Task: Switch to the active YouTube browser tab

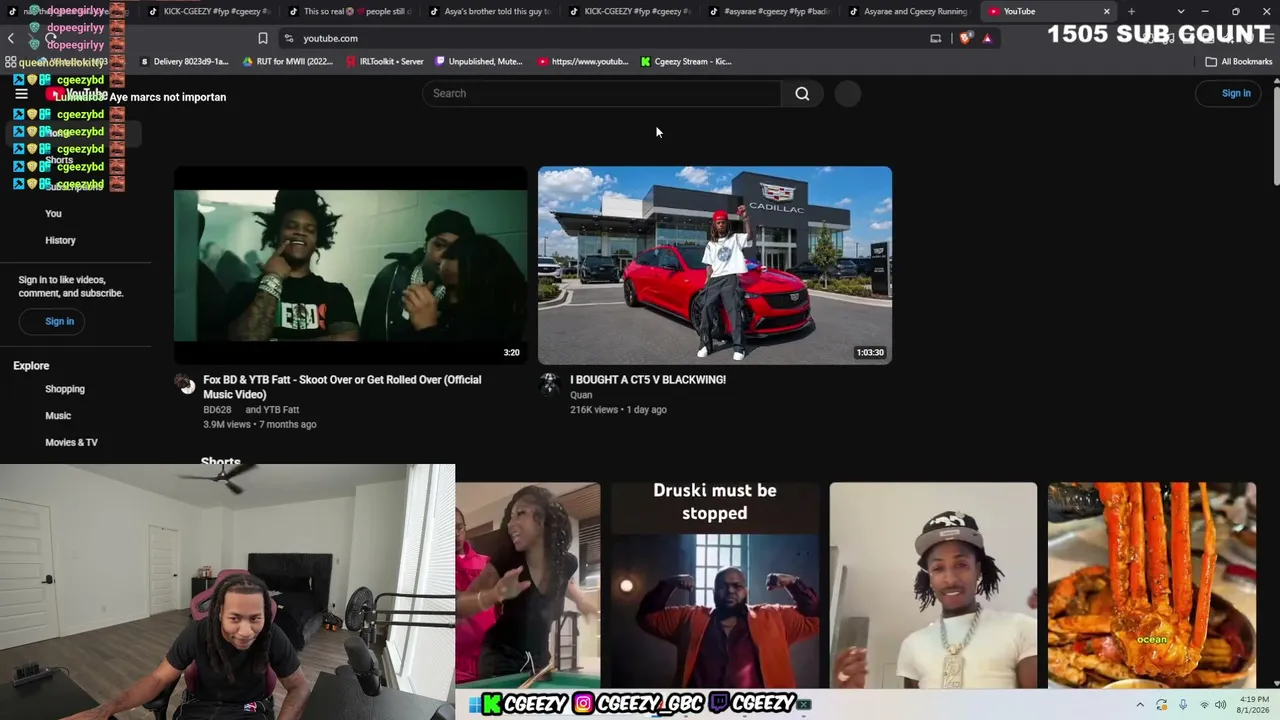Action: [x=1048, y=11]
